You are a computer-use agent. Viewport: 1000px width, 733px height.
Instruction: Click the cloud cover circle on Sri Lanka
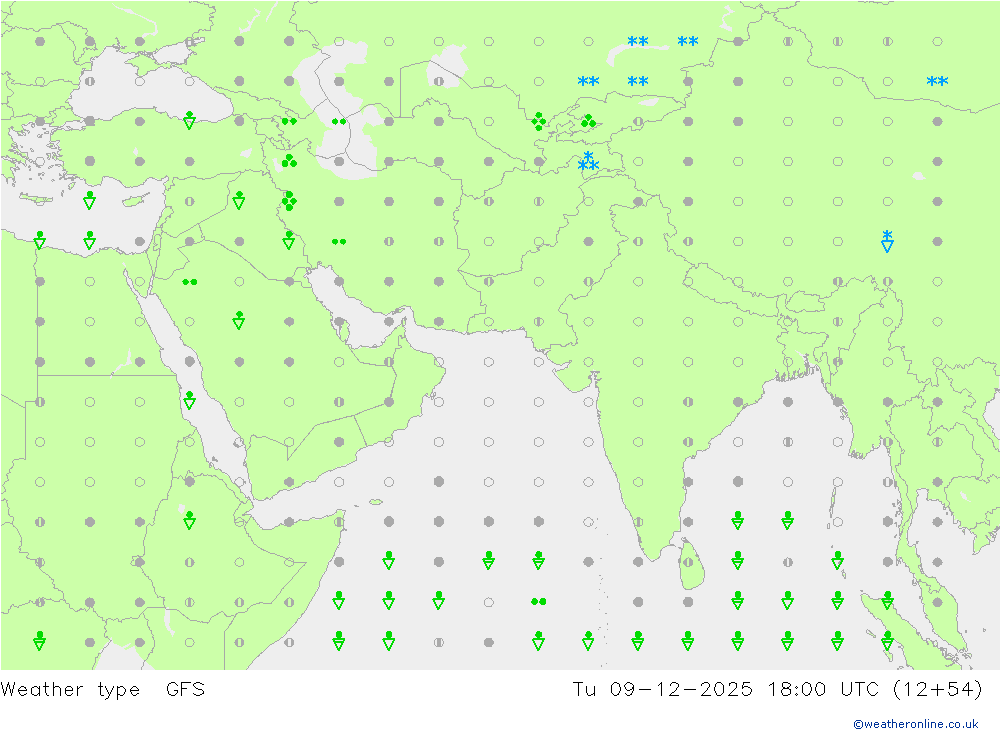tap(688, 561)
